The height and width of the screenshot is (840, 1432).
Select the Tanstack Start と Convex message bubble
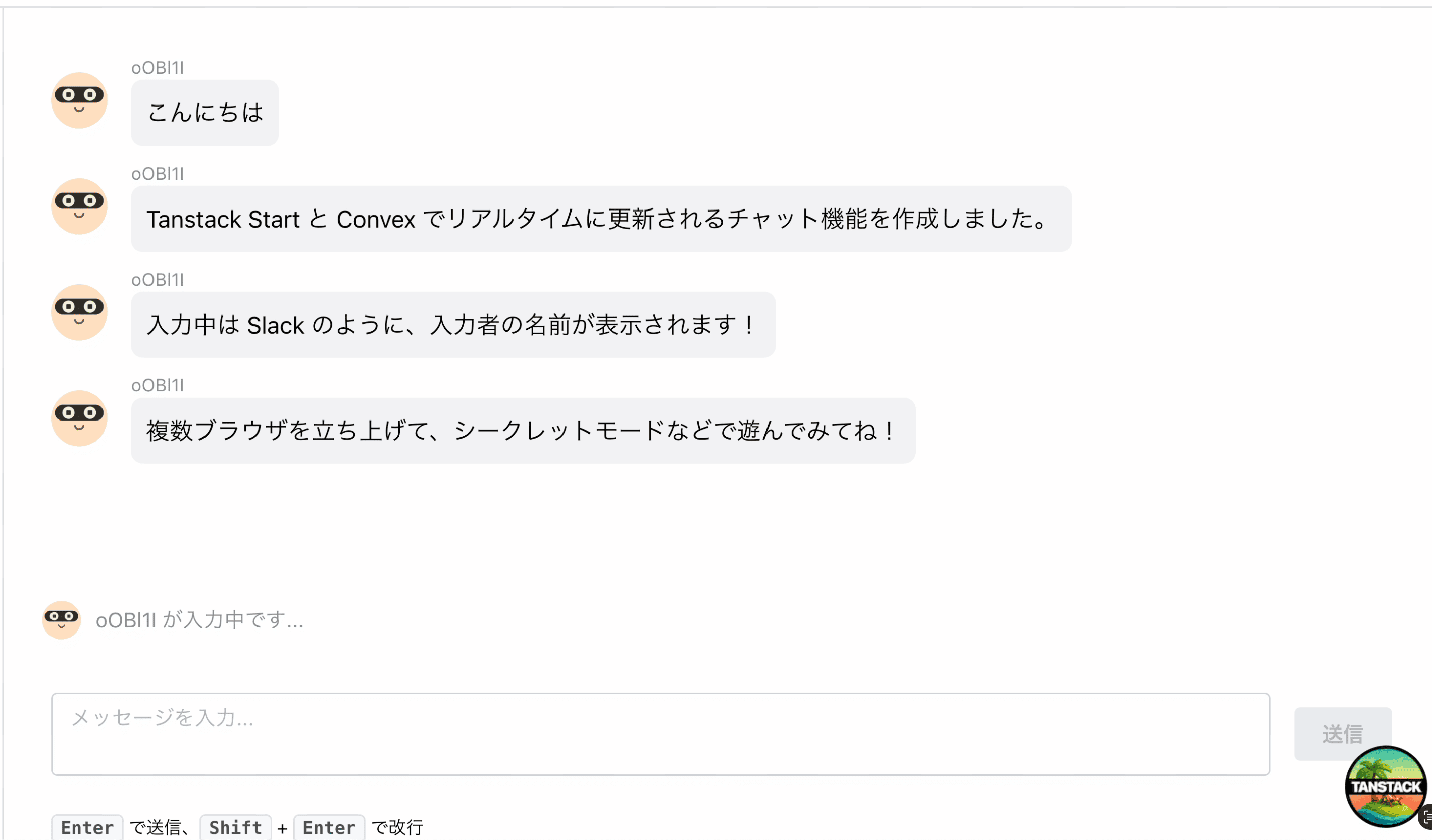(x=601, y=219)
